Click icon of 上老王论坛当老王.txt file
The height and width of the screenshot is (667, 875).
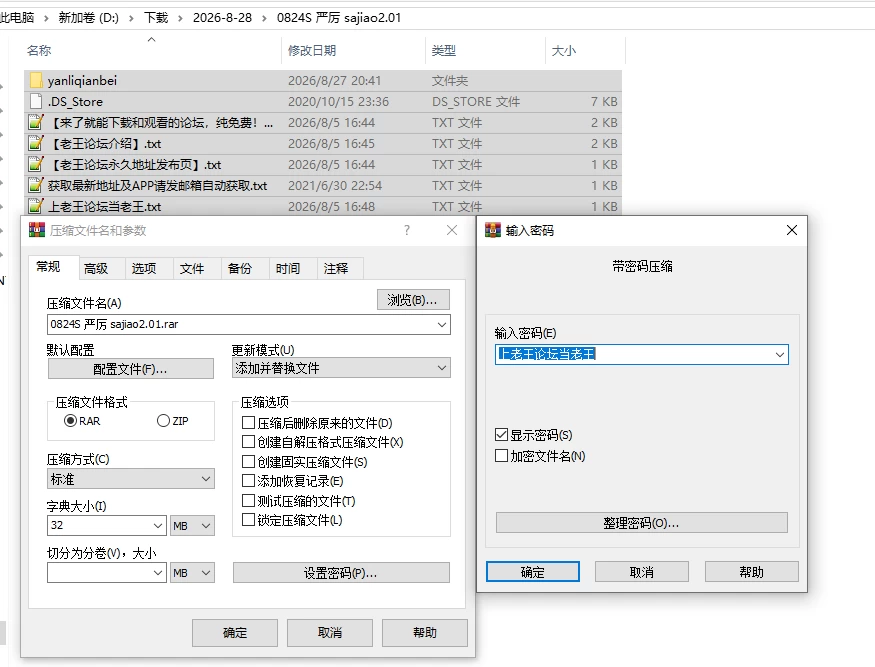[36, 207]
